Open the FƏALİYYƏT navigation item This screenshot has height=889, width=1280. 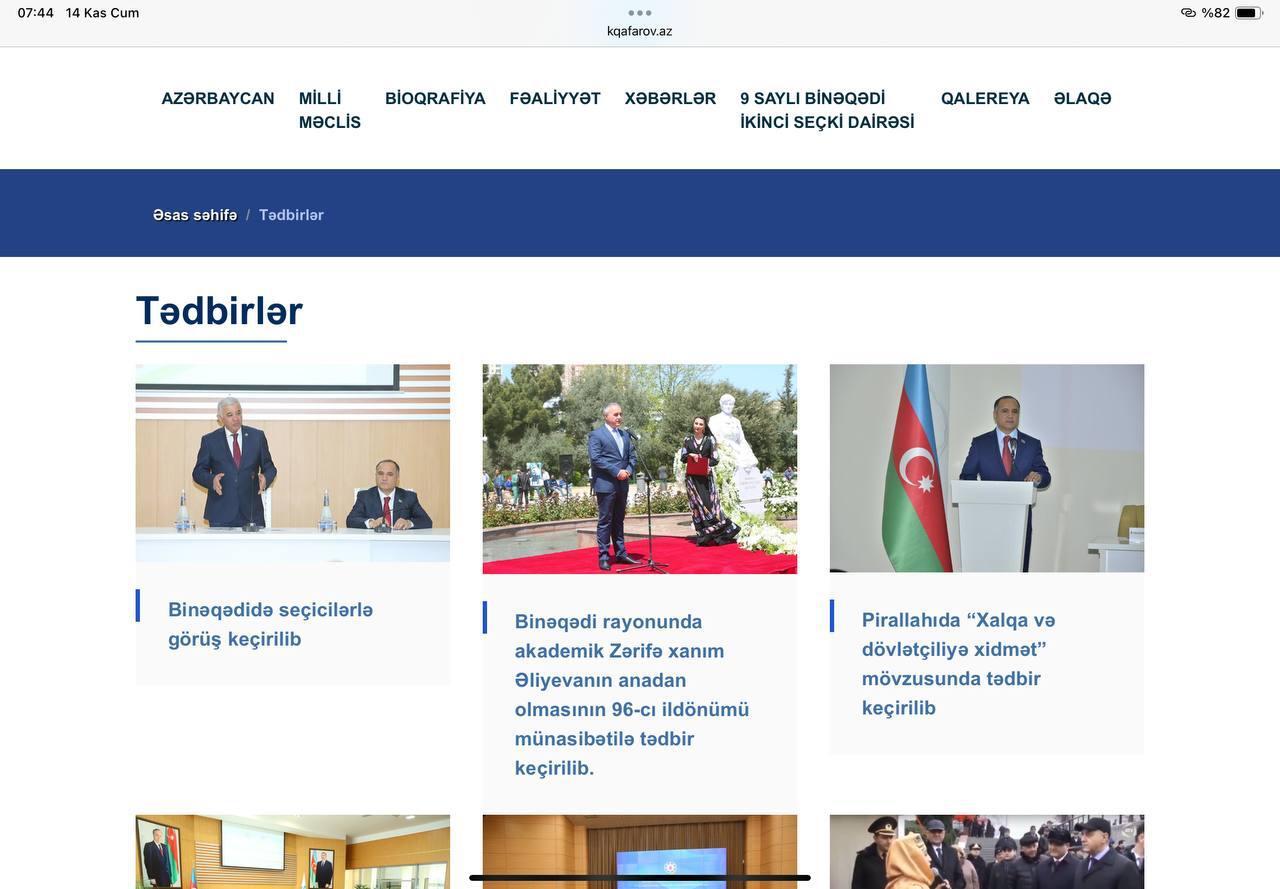555,98
